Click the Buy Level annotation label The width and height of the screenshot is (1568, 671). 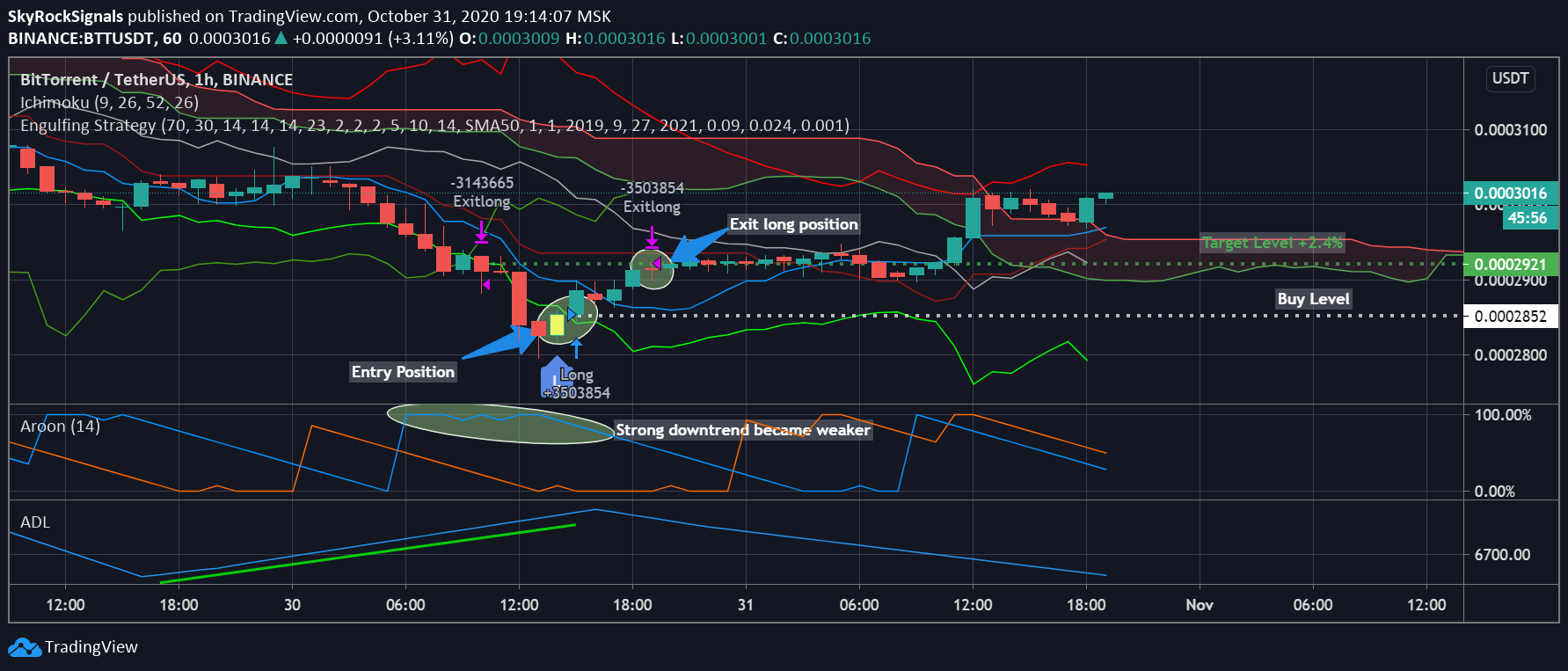pos(1313,299)
